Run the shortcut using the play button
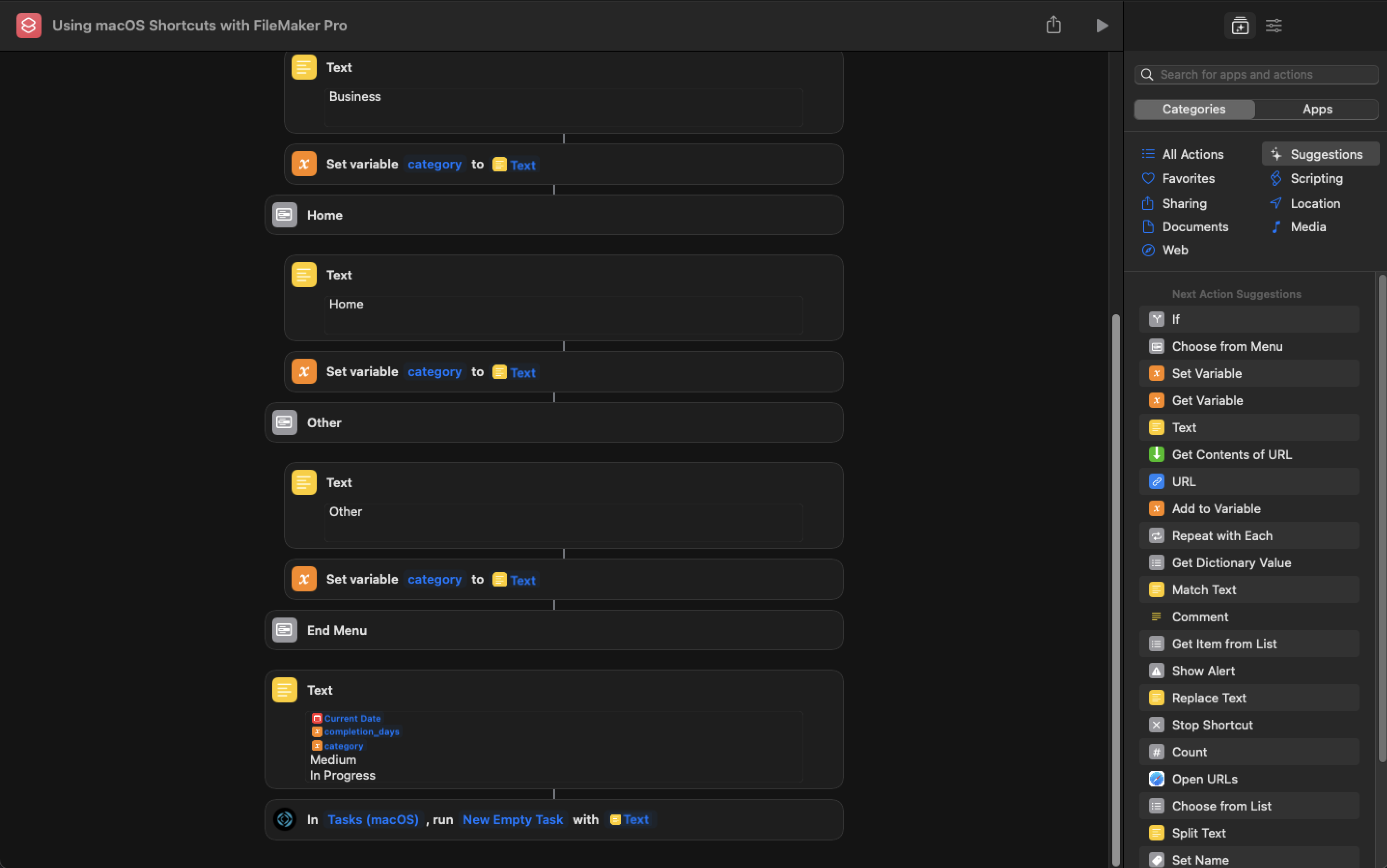Image resolution: width=1387 pixels, height=868 pixels. coord(1102,25)
